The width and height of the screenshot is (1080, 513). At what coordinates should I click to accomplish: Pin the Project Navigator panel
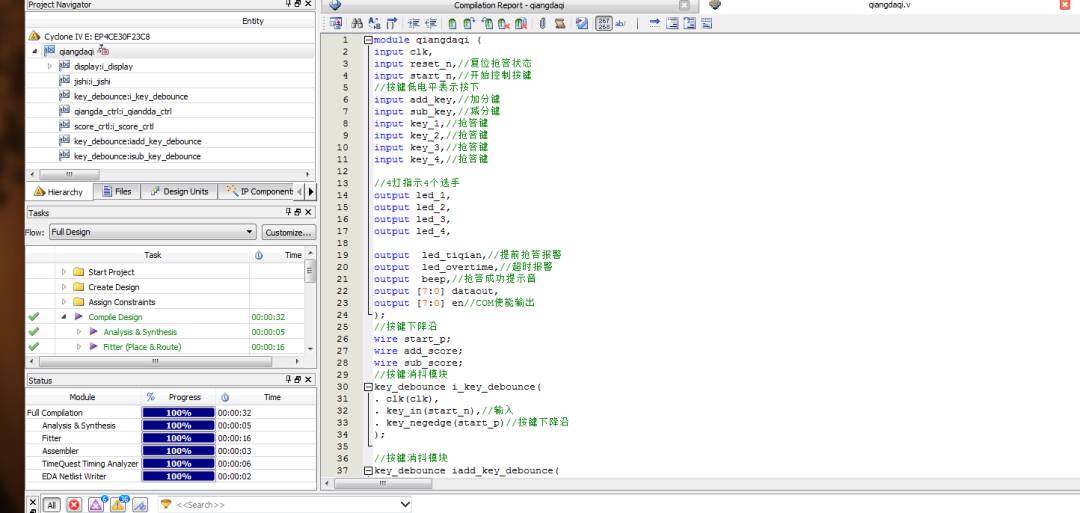289,5
